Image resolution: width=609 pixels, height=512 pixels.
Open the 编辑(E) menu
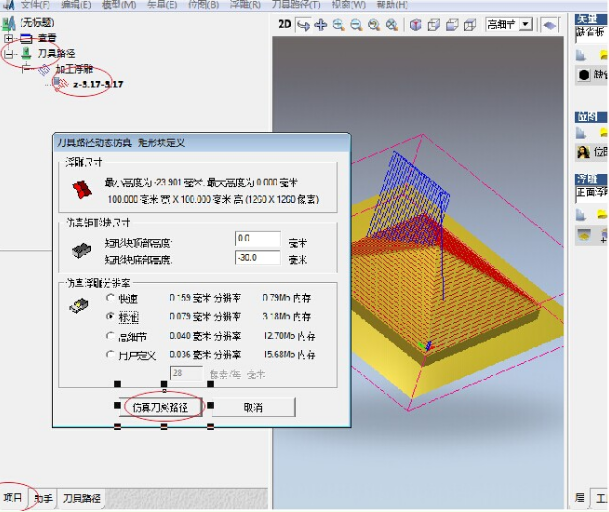[76, 5]
